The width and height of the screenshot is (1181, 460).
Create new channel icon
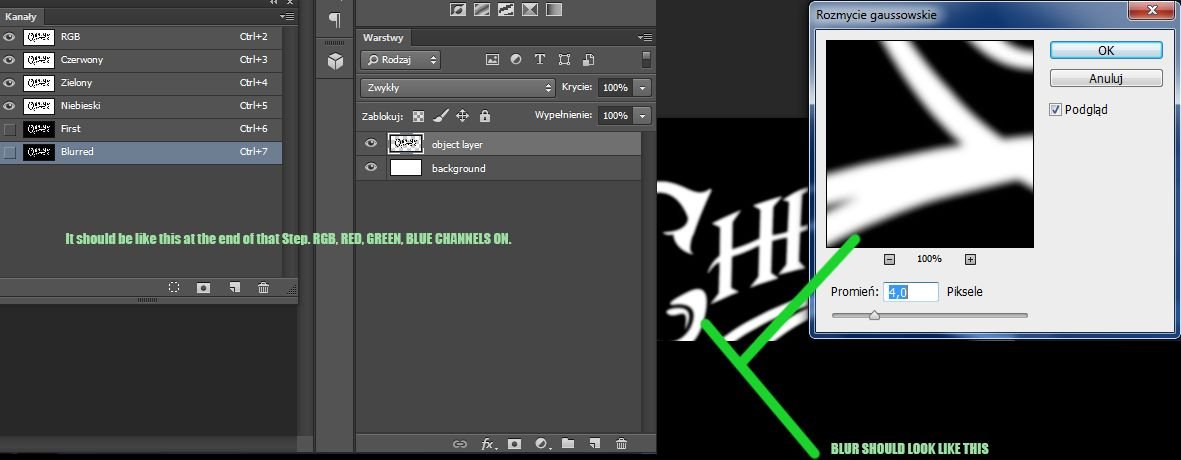point(234,287)
